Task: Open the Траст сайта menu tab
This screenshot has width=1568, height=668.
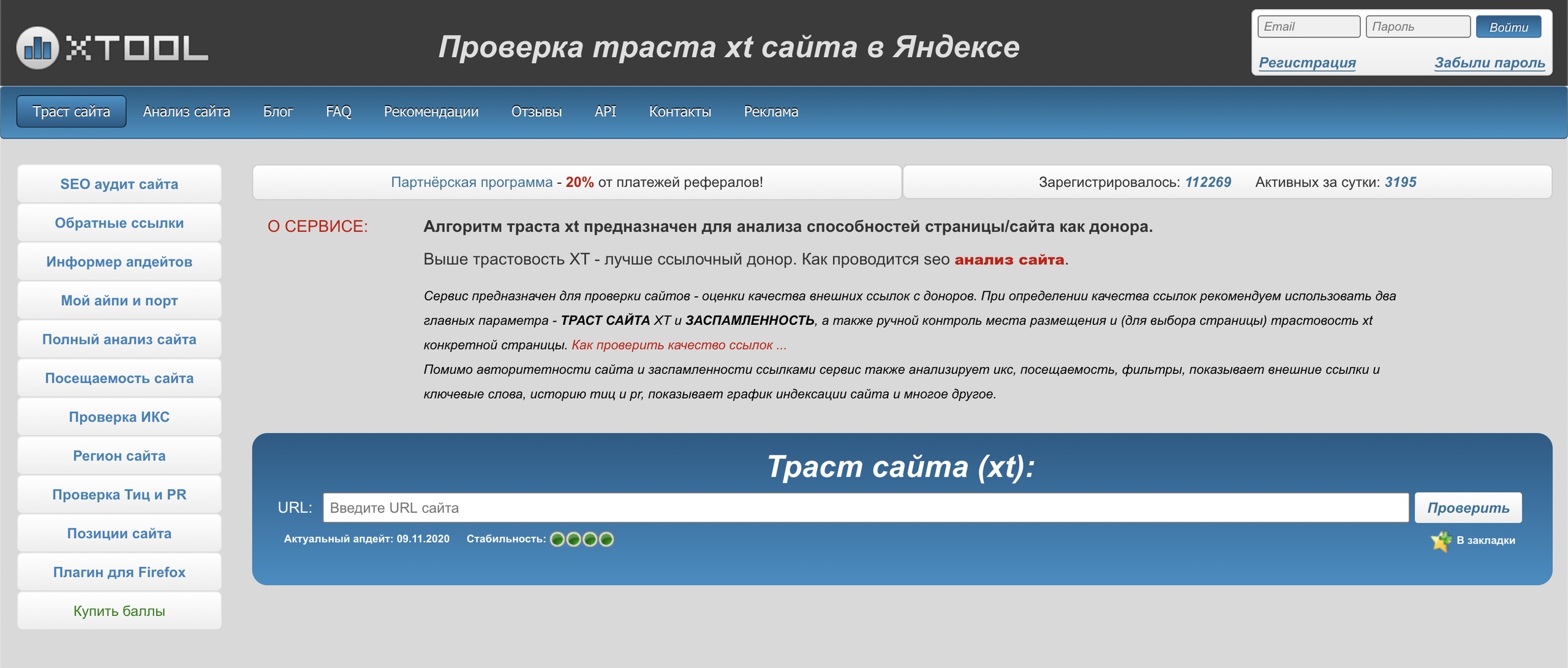Action: 71,112
